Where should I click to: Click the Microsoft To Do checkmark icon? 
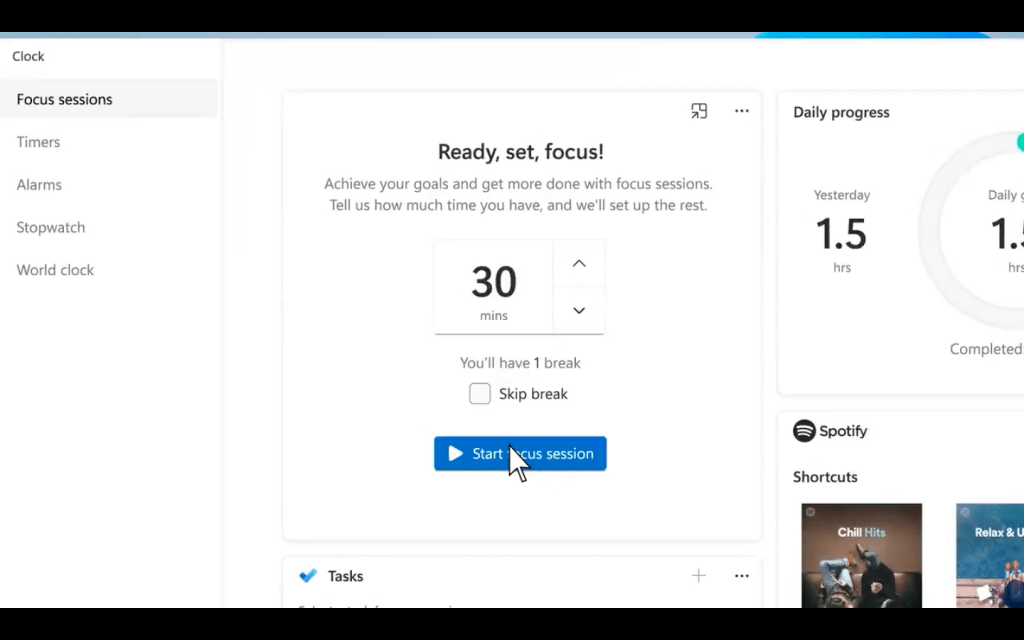[308, 575]
